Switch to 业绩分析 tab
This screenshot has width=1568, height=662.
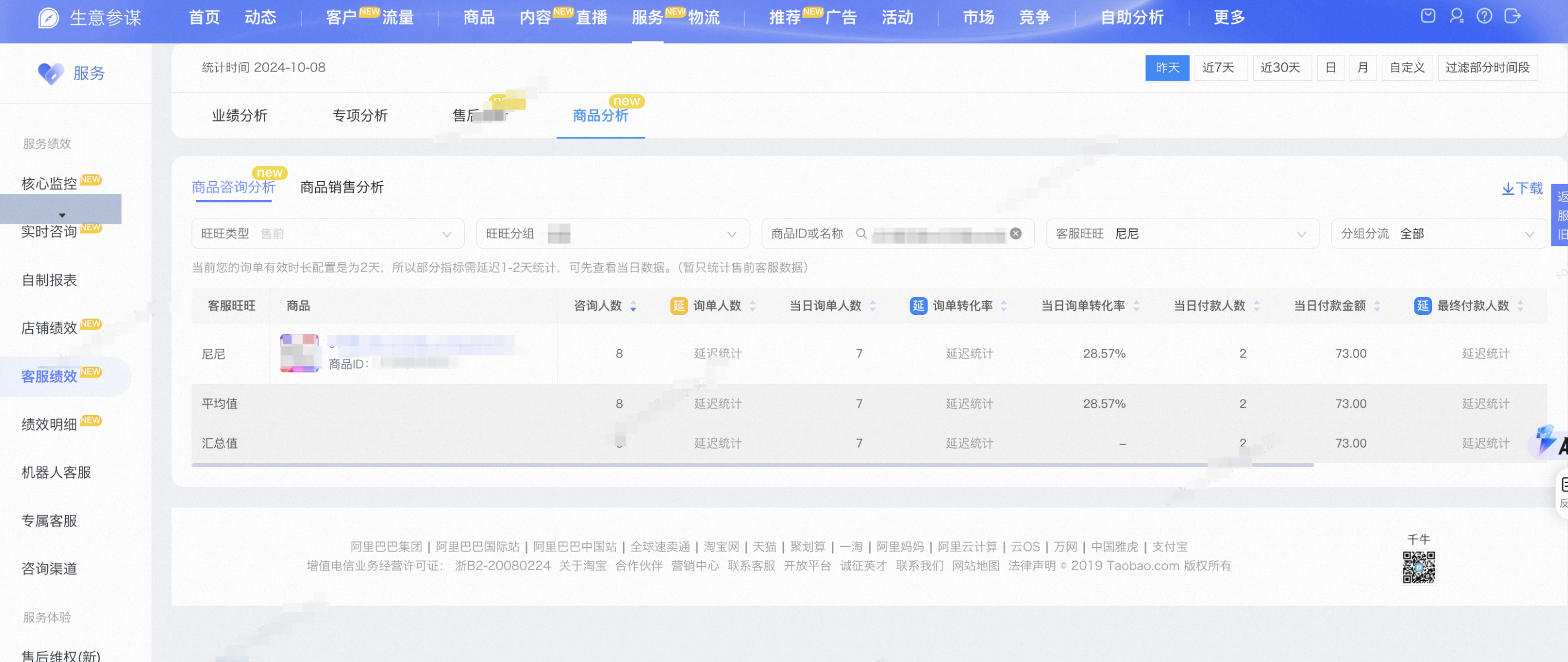pos(239,116)
